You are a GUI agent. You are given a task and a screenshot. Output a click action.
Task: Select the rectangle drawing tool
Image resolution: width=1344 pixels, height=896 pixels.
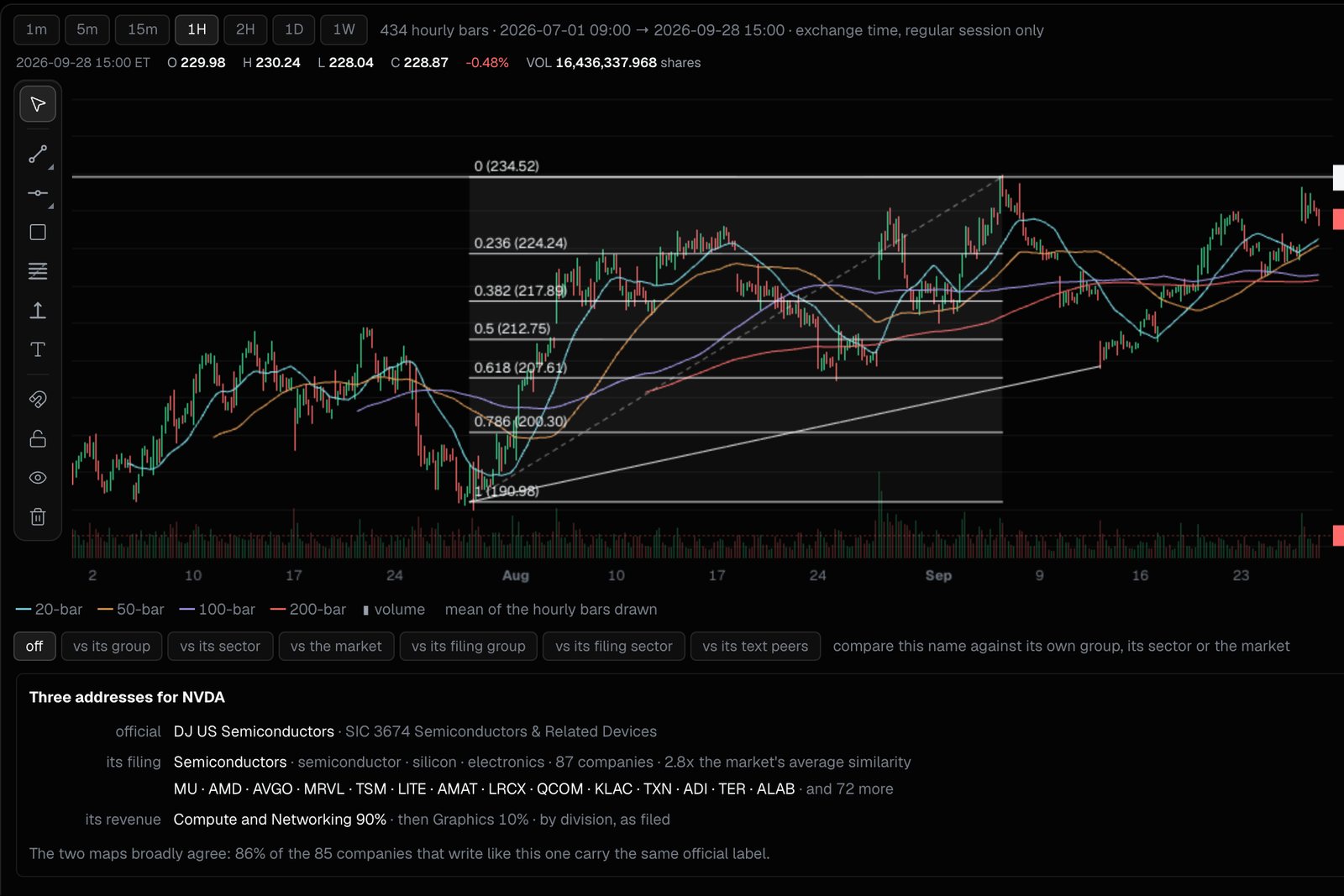click(38, 232)
